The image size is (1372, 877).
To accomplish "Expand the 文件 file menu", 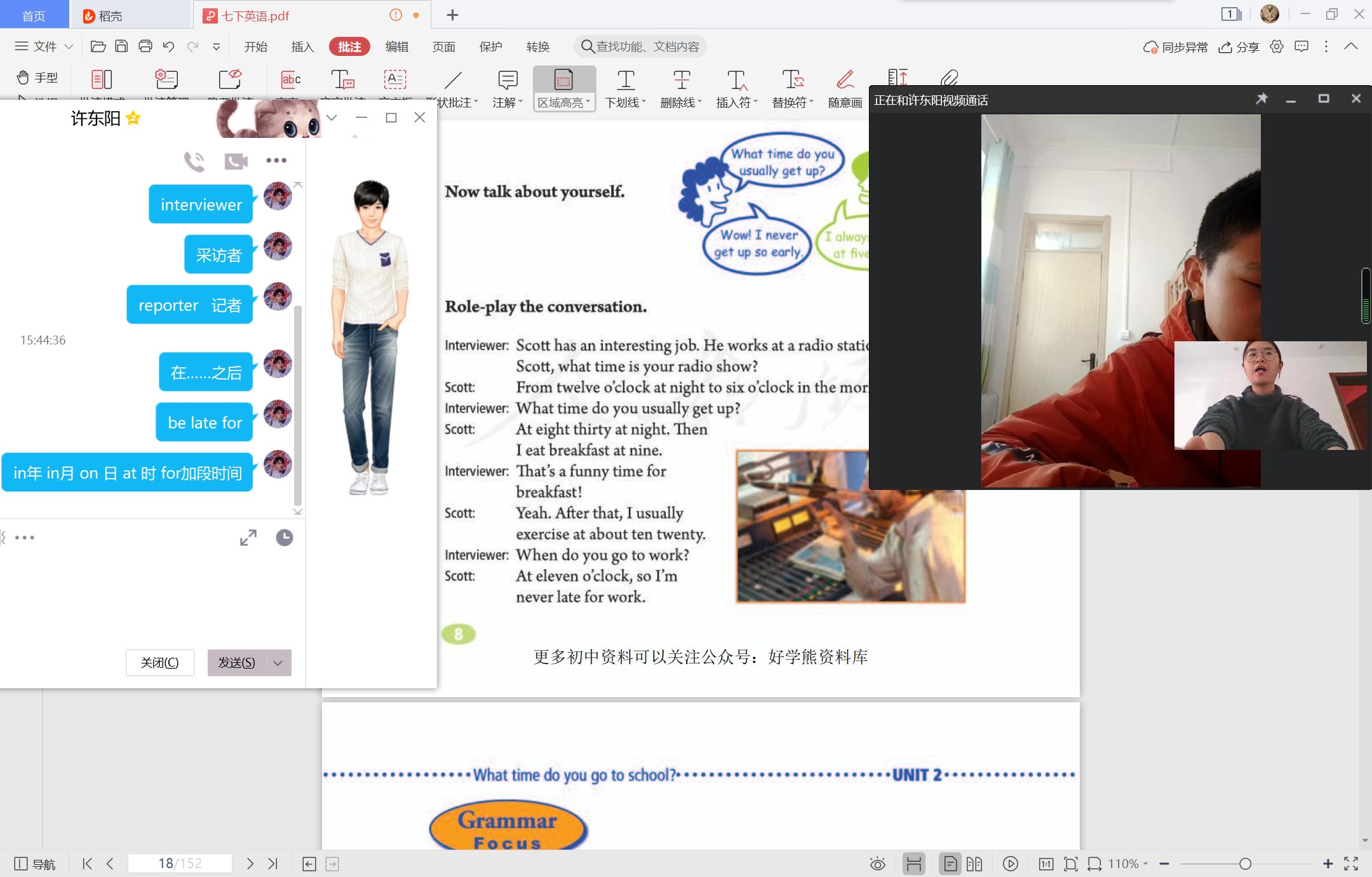I will point(44,46).
